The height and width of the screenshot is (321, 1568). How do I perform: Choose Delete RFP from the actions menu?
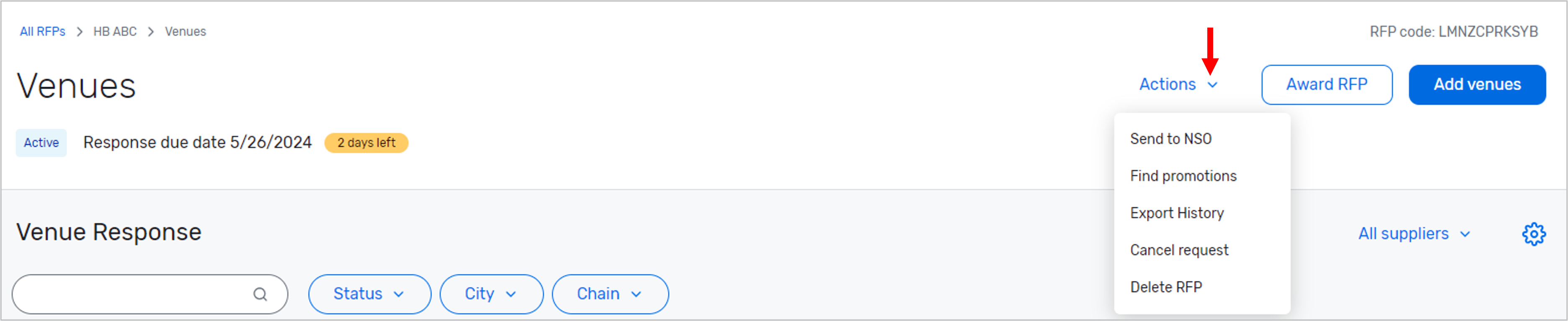click(x=1166, y=287)
